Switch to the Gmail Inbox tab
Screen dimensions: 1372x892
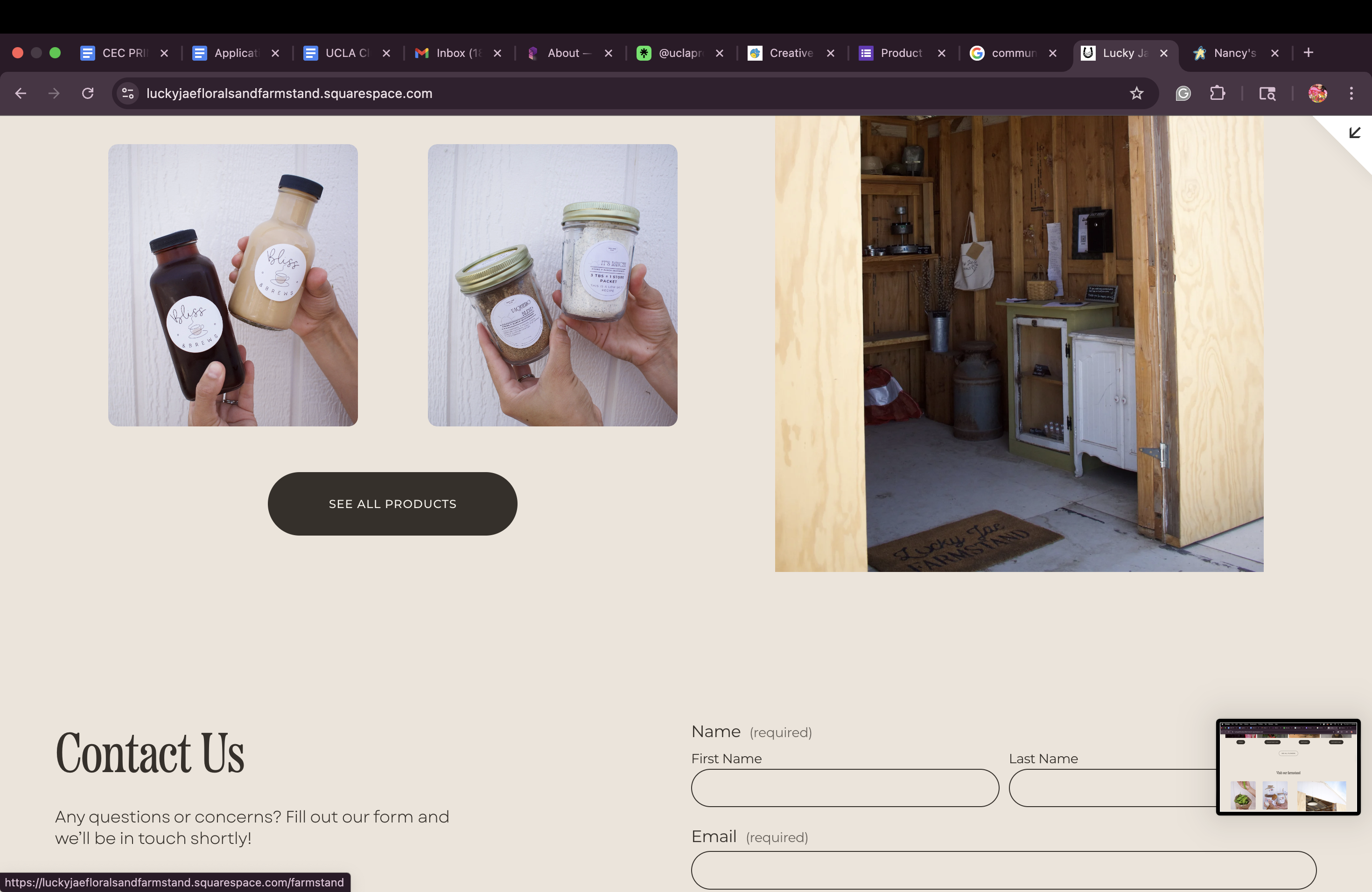pyautogui.click(x=450, y=53)
